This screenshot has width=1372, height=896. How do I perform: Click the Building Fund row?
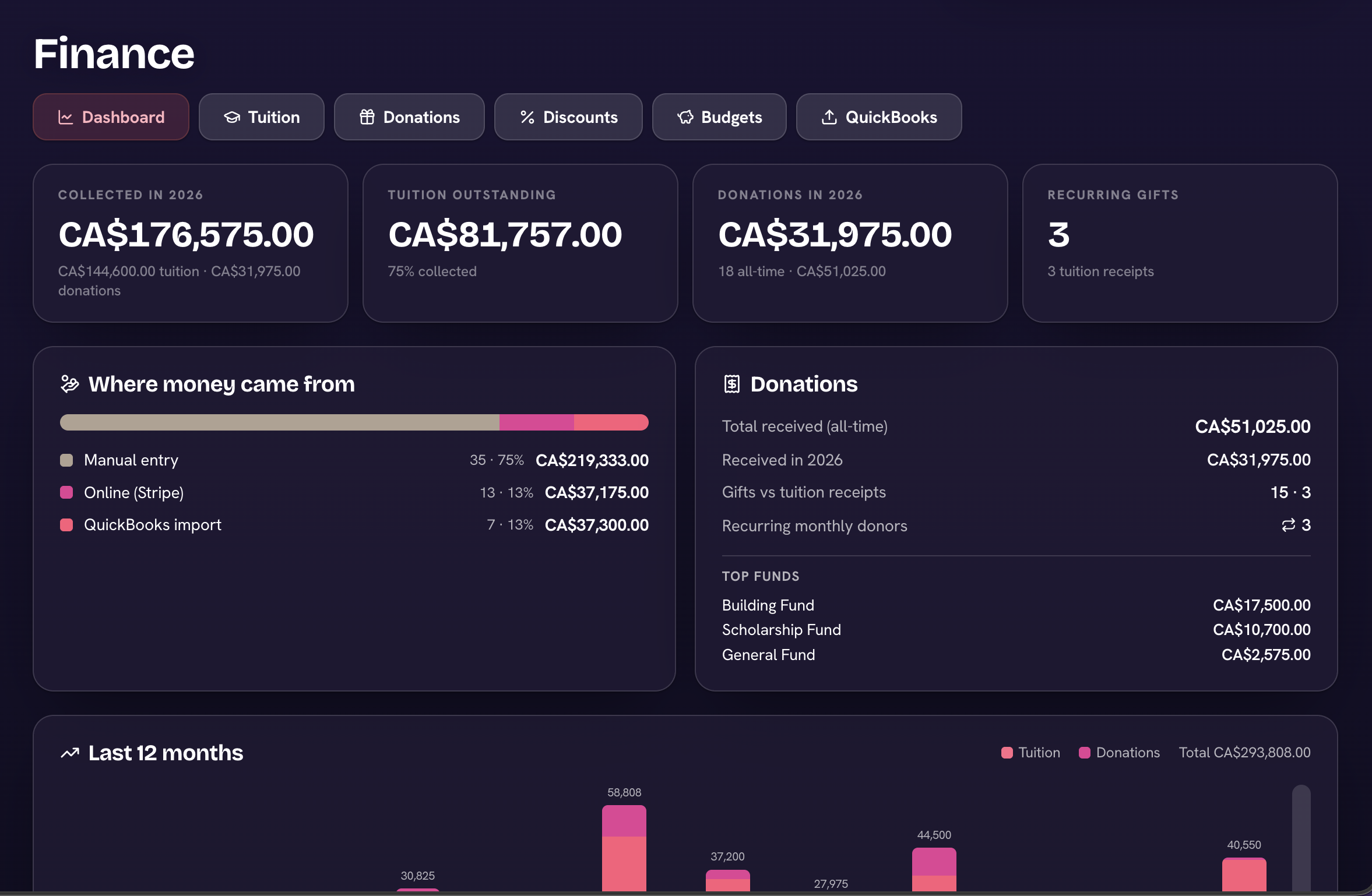pos(1016,605)
